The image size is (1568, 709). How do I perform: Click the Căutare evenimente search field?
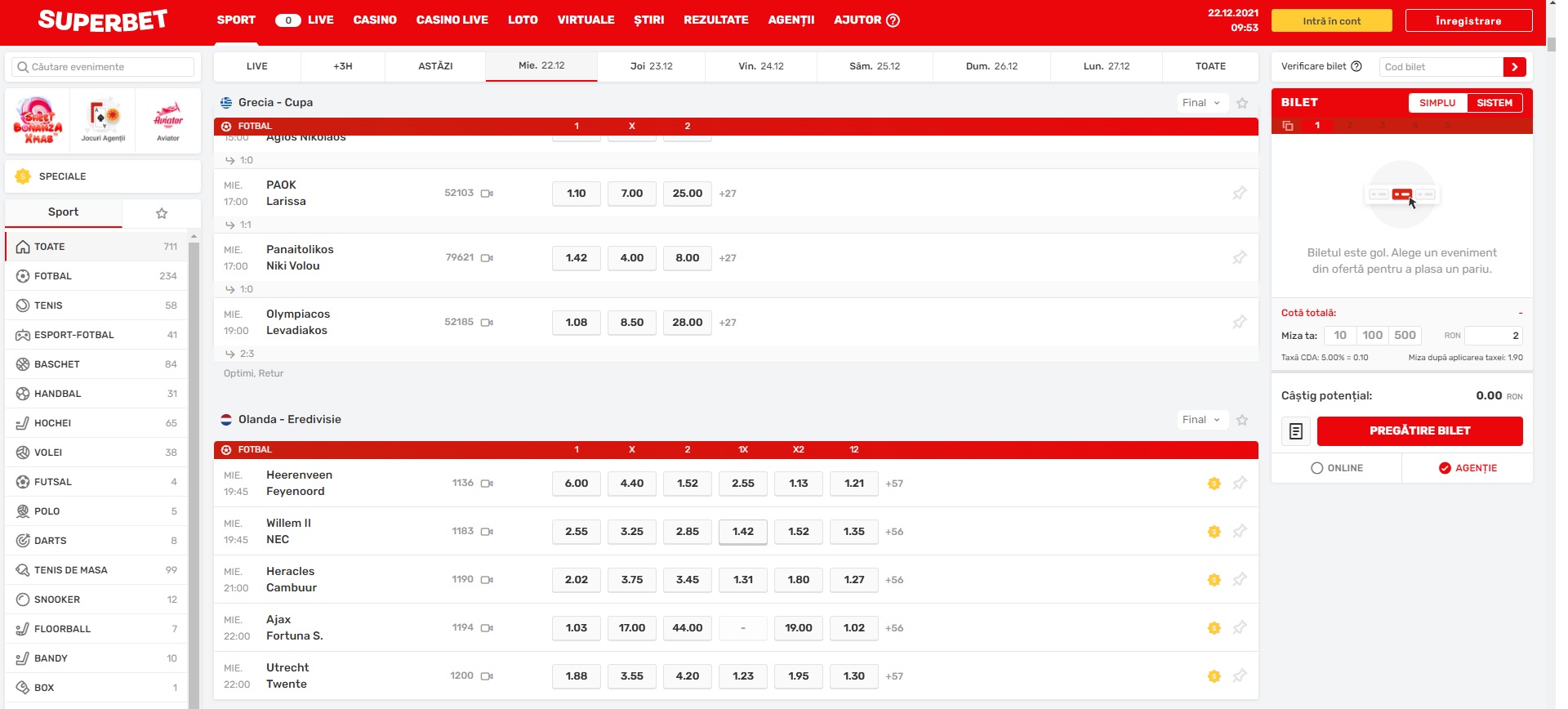coord(103,67)
